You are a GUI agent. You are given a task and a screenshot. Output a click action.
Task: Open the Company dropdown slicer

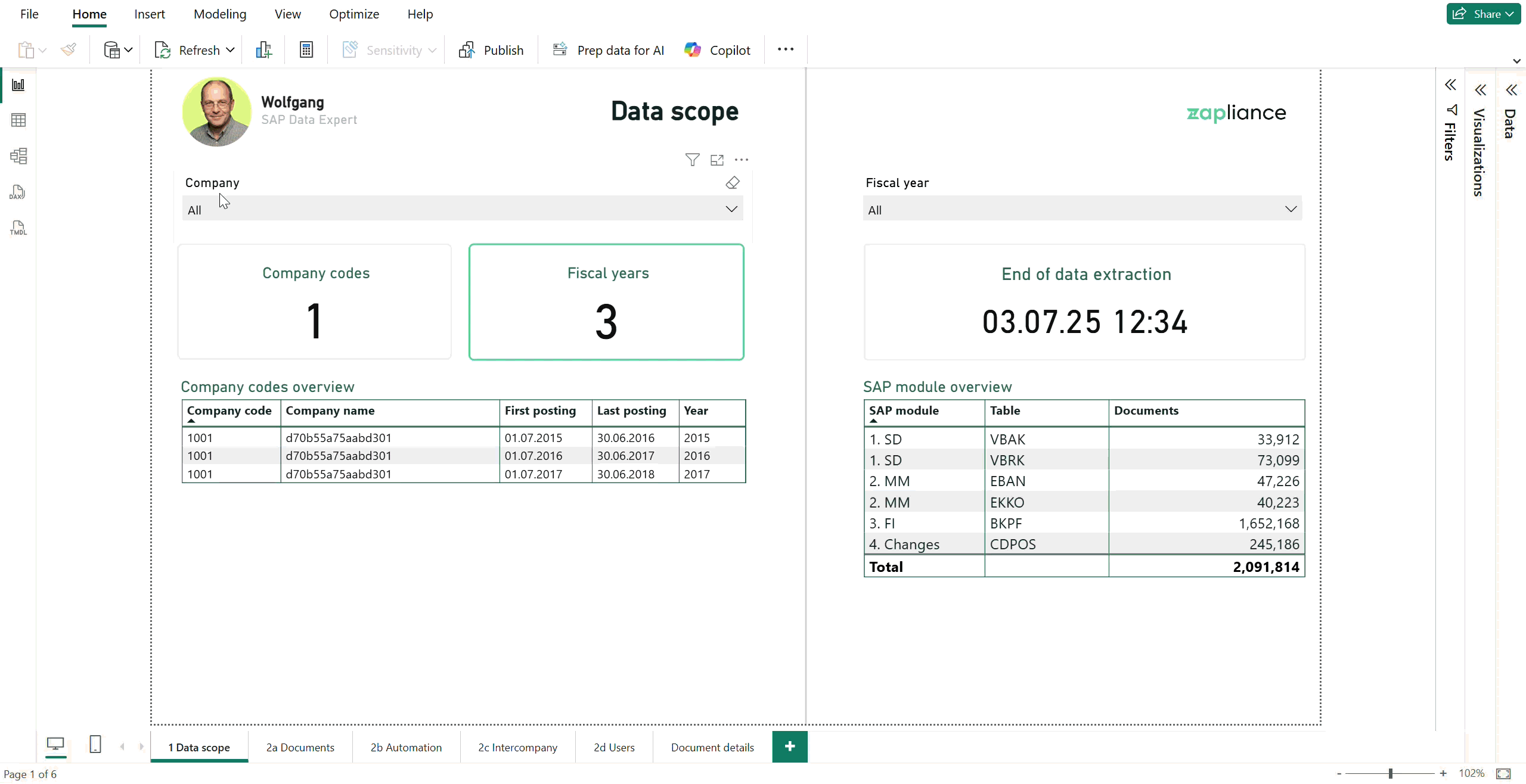[463, 209]
